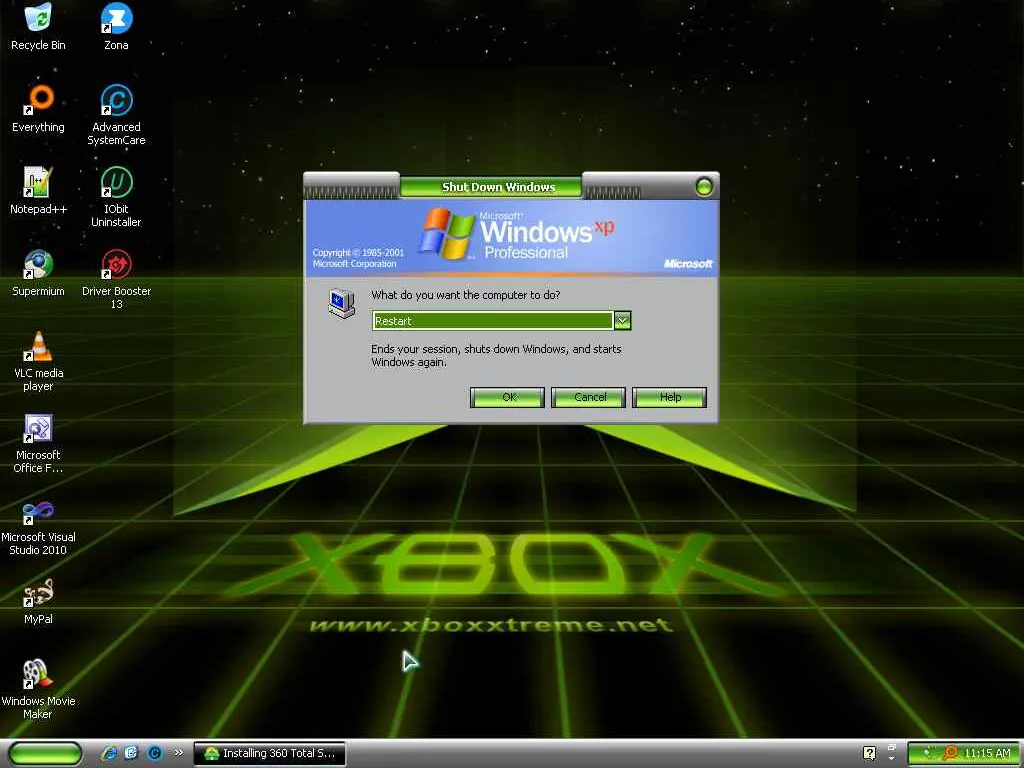Click the green Start button
This screenshot has width=1024, height=768.
45,754
